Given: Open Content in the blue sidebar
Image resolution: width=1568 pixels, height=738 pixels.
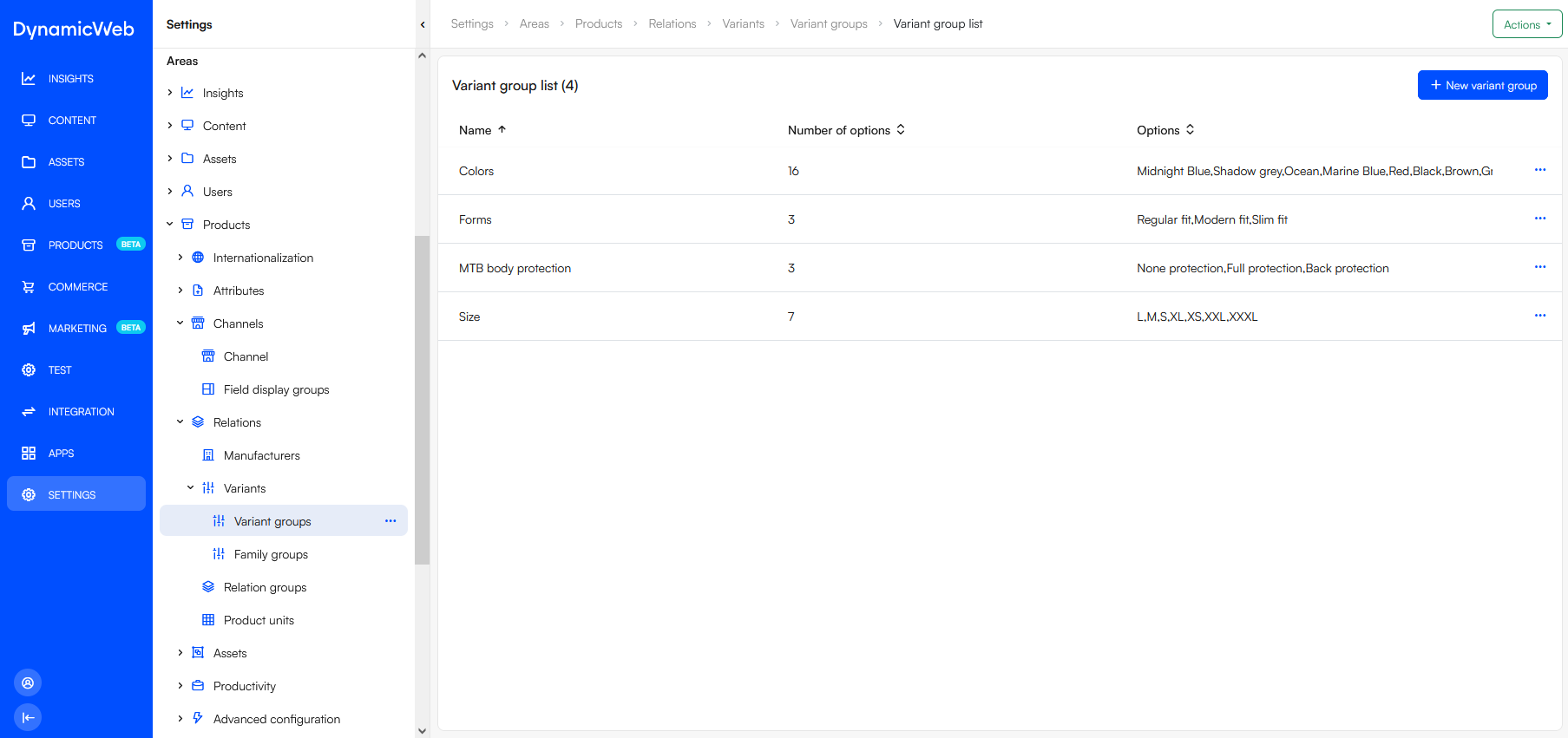Looking at the screenshot, I should tap(76, 121).
